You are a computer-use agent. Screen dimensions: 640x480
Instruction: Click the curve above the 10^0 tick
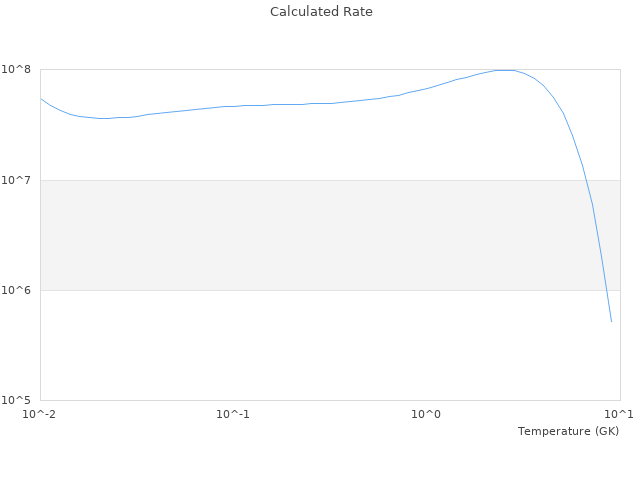pyautogui.click(x=427, y=88)
